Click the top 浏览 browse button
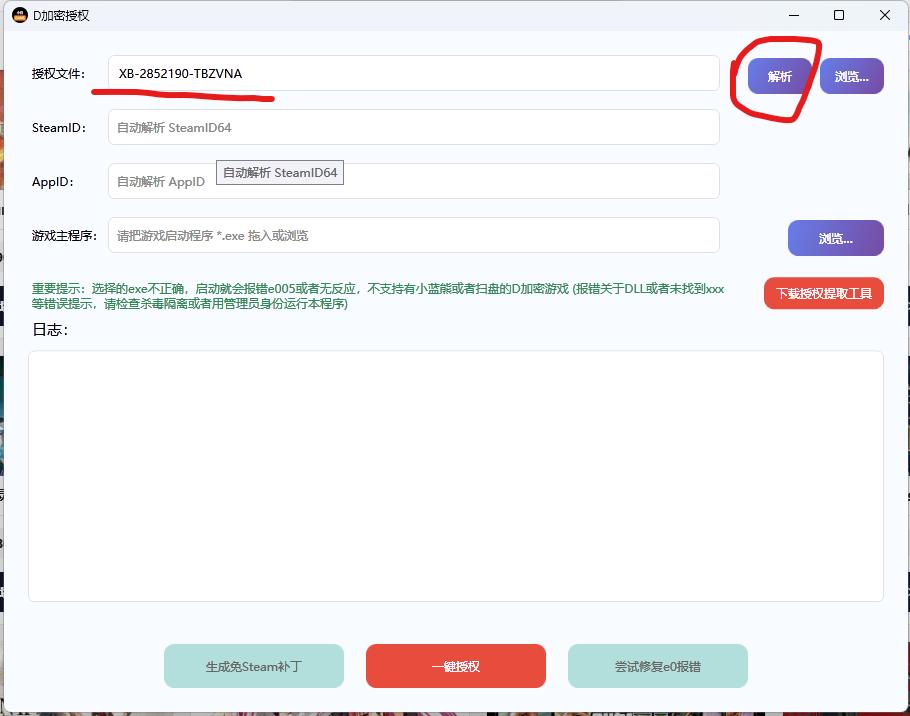910x716 pixels. click(851, 76)
